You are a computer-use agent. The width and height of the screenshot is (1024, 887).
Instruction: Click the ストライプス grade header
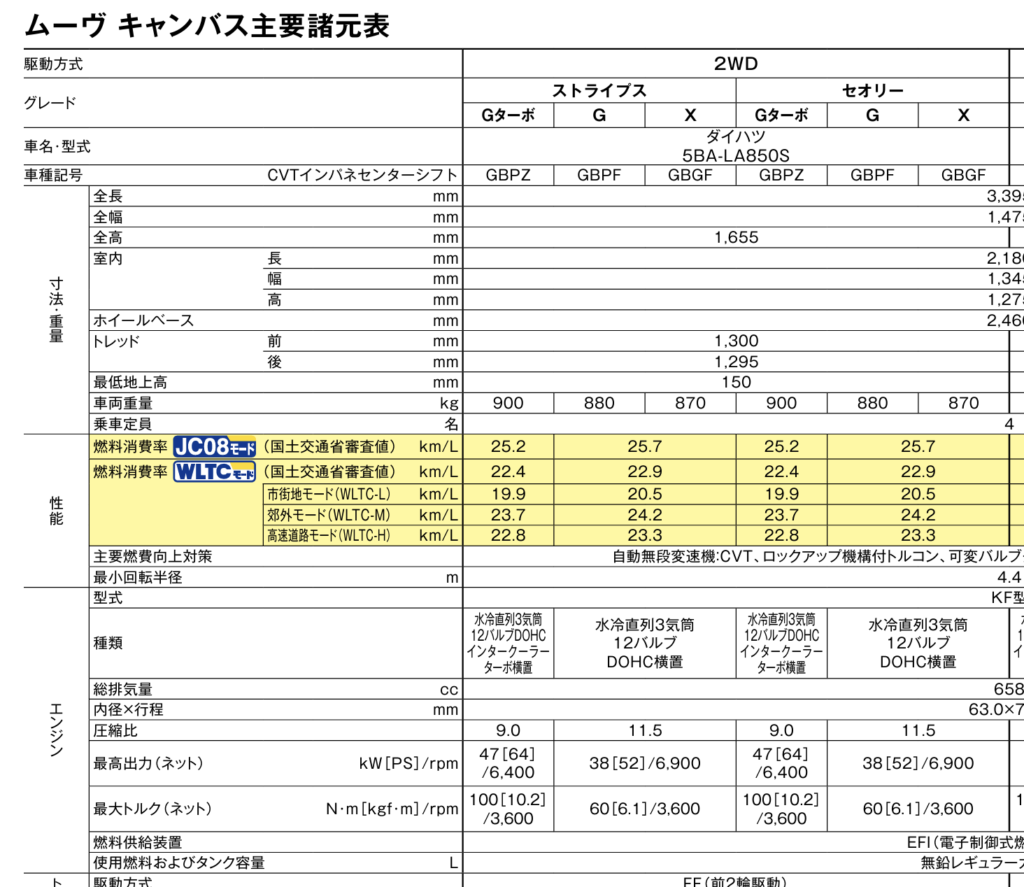click(599, 91)
